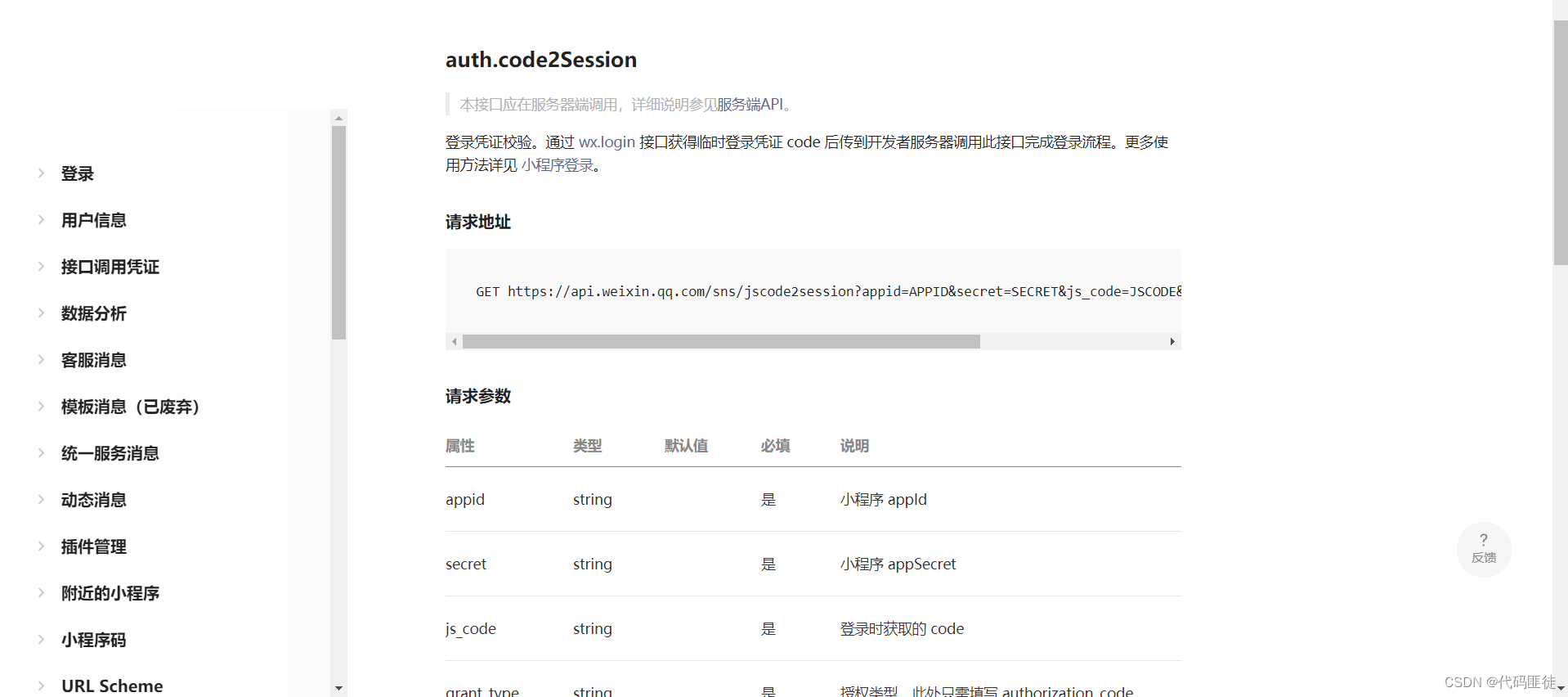The image size is (1568, 697).
Task: Open the 动态消息 sidebar item
Action: [x=94, y=500]
